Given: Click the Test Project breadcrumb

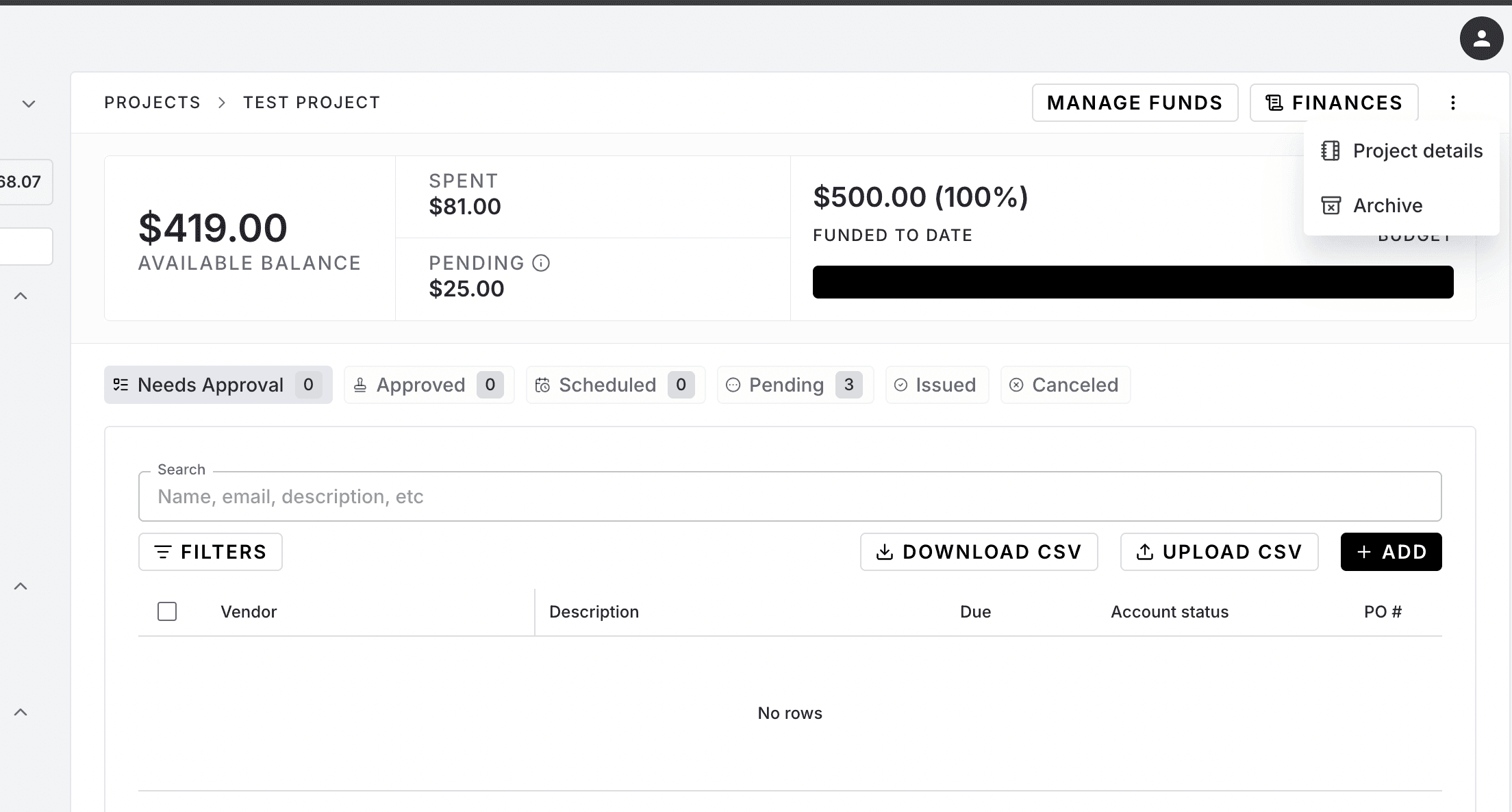Looking at the screenshot, I should [312, 103].
